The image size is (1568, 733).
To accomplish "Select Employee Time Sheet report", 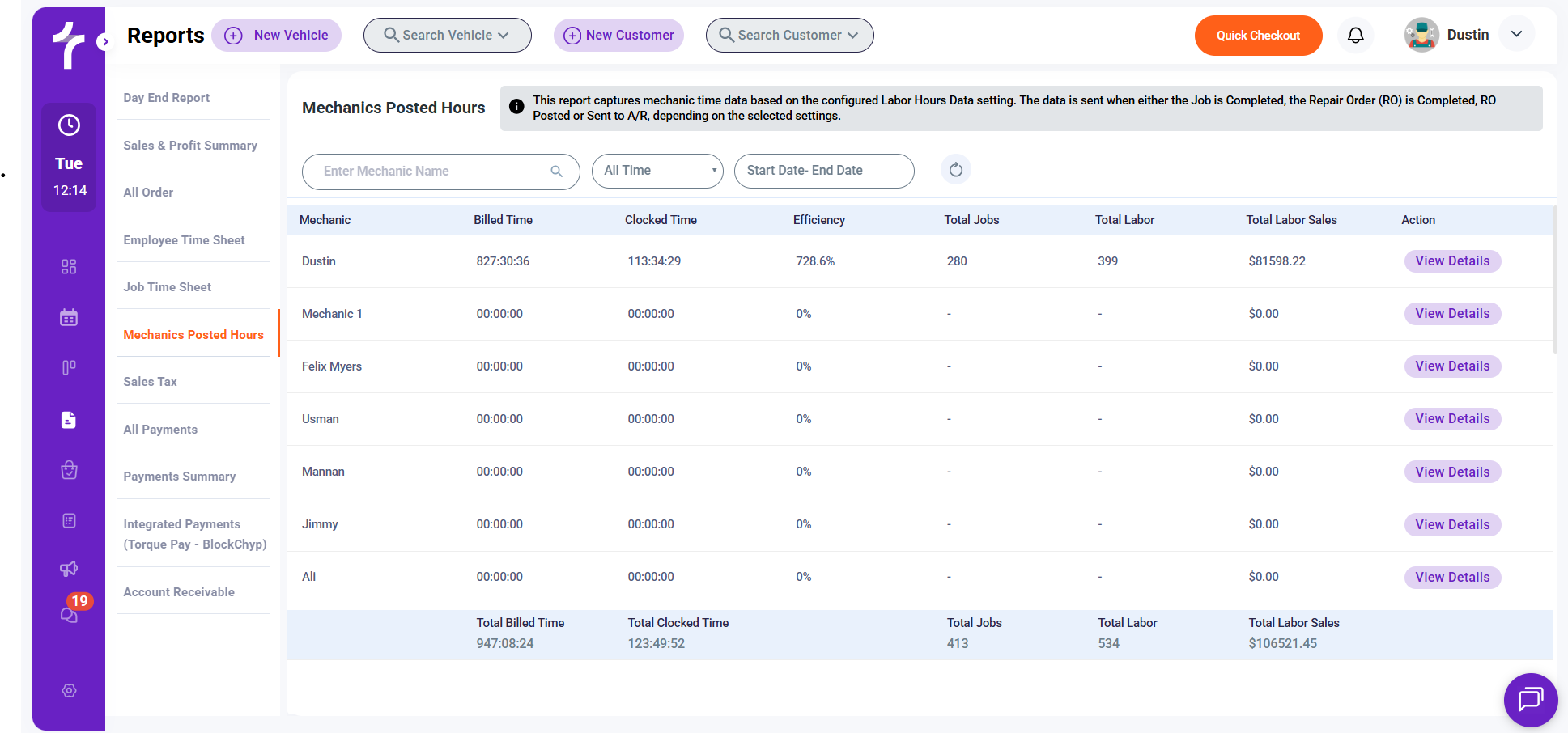I will tap(184, 240).
